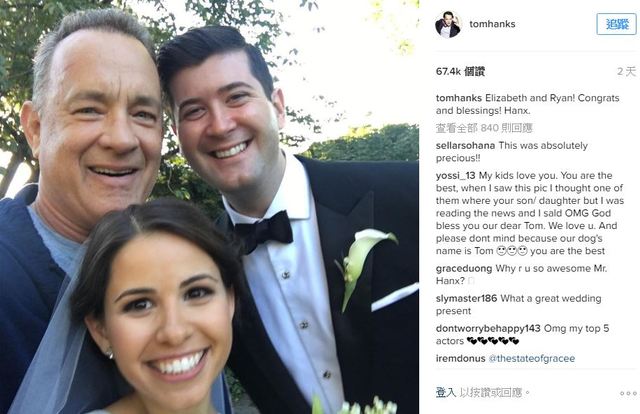Click the heart emojis in dontworrybehappy143's comment
This screenshot has height=414, width=640.
[x=493, y=341]
